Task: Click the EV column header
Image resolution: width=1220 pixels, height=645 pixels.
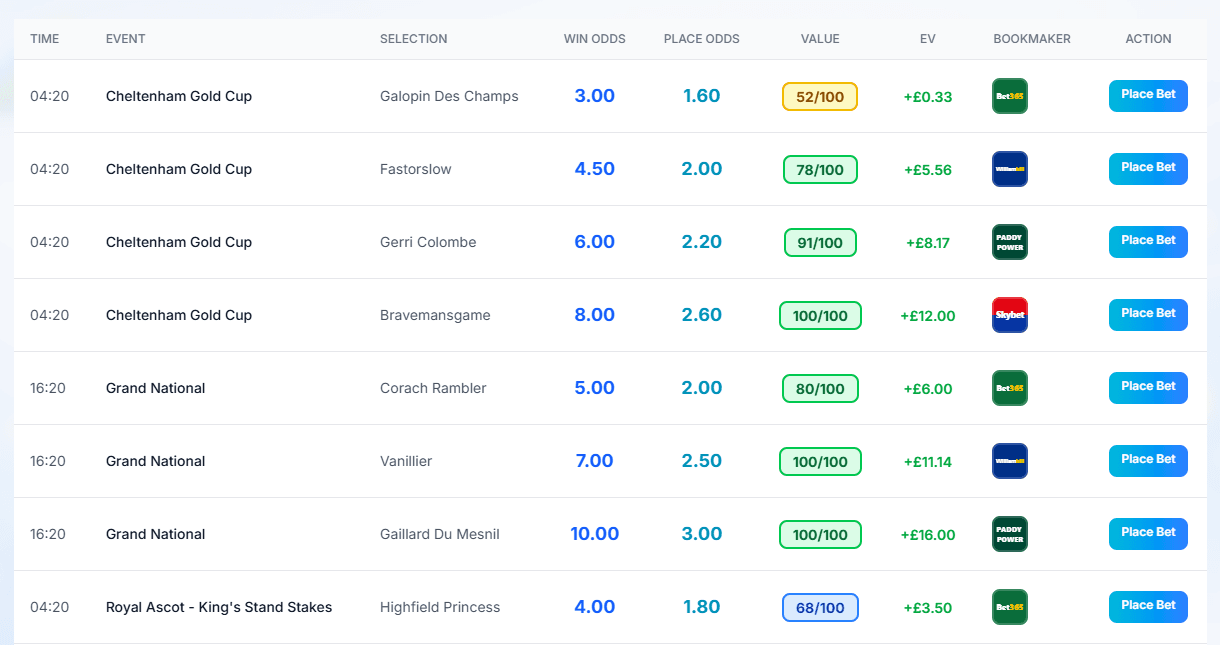Action: coord(927,39)
